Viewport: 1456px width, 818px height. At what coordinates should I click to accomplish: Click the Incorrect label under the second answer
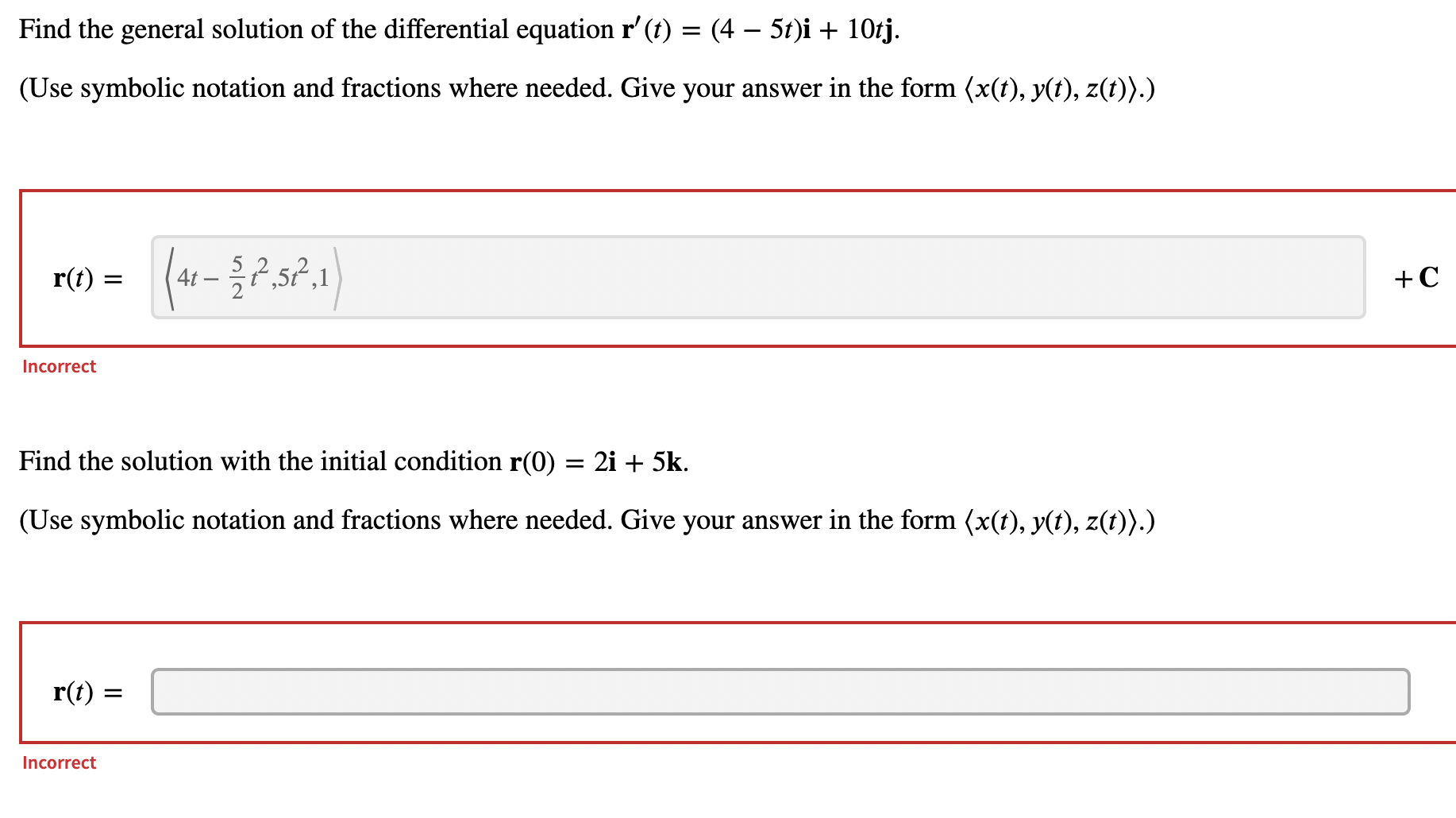tap(58, 762)
